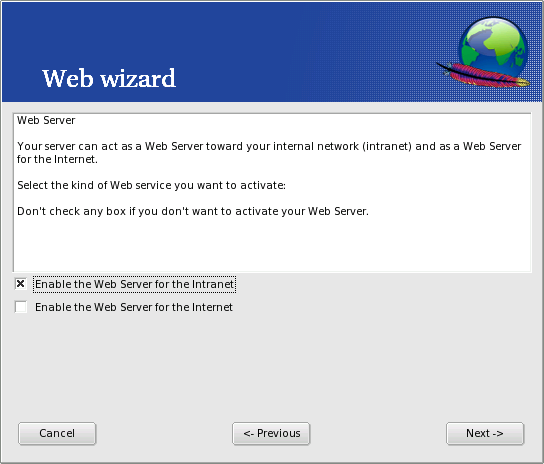Click the 'Web wizard' title text
544x464 pixels.
pos(109,78)
